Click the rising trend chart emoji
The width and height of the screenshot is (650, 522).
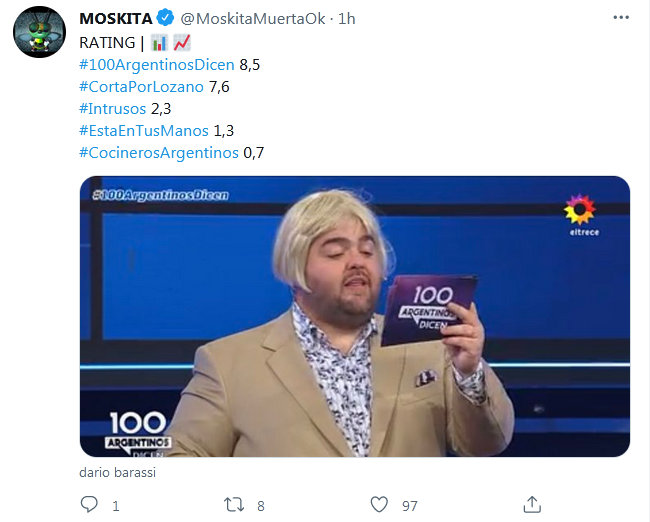click(x=182, y=43)
